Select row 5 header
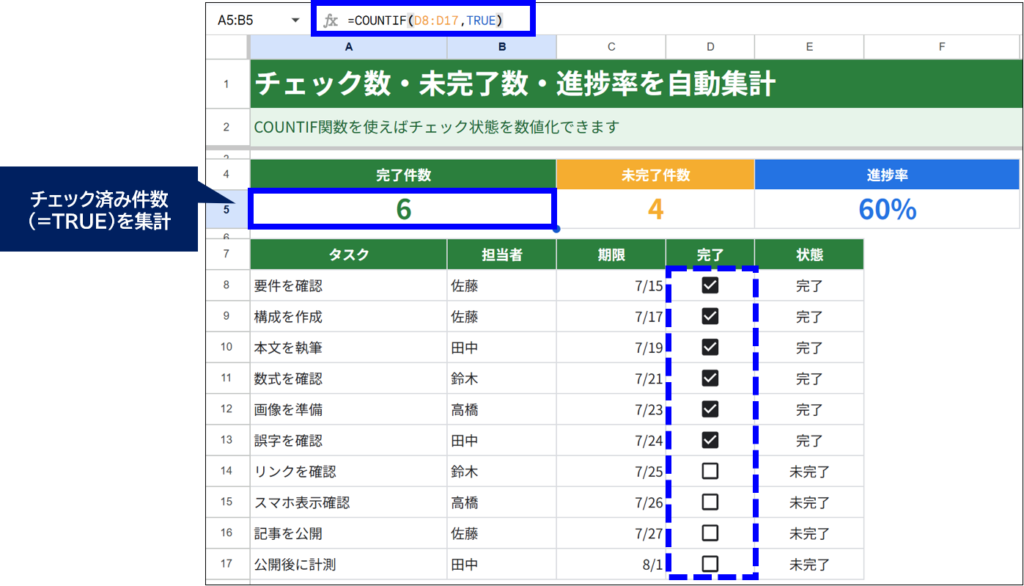Image resolution: width=1024 pixels, height=586 pixels. click(227, 210)
